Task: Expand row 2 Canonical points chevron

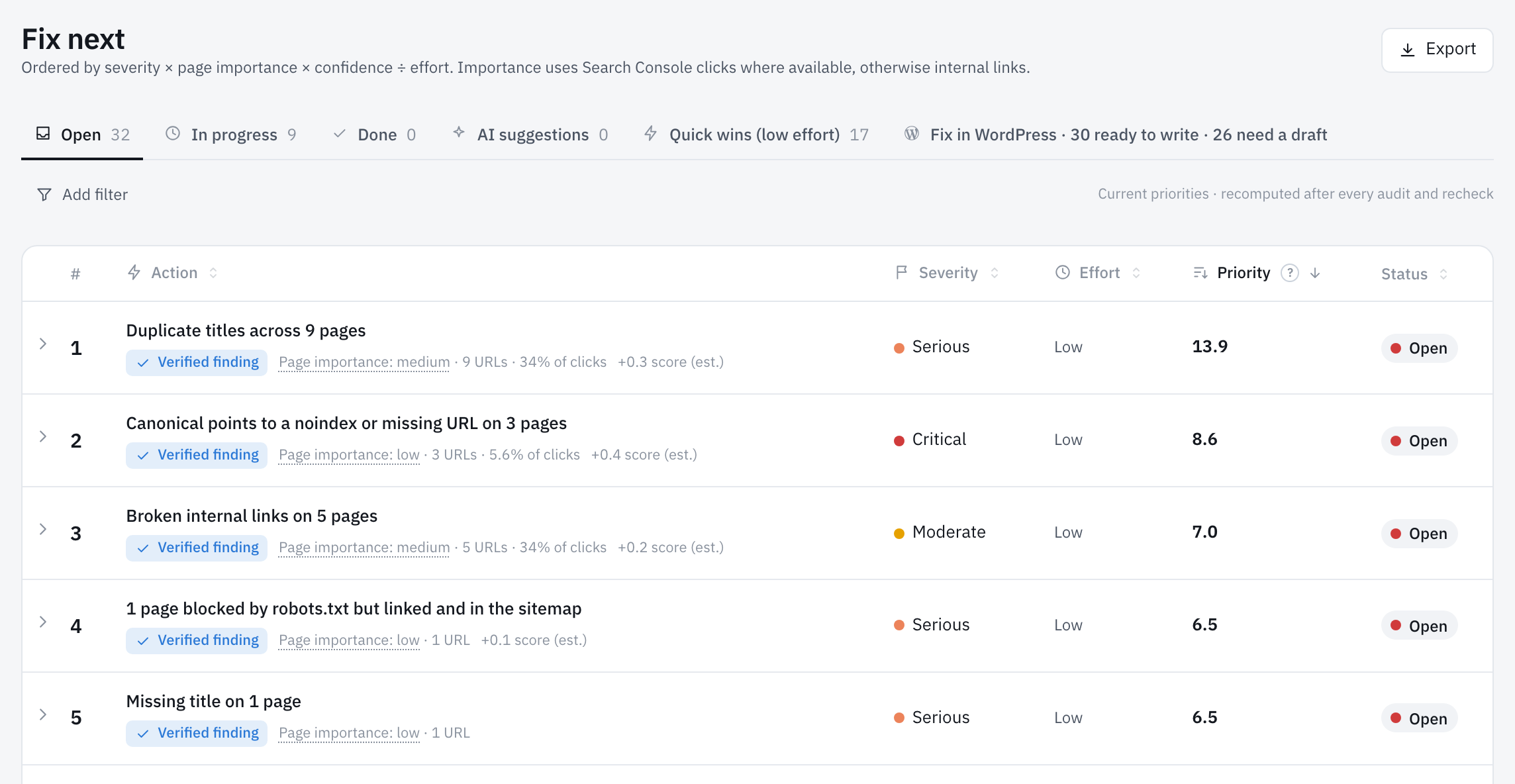Action: click(x=43, y=436)
